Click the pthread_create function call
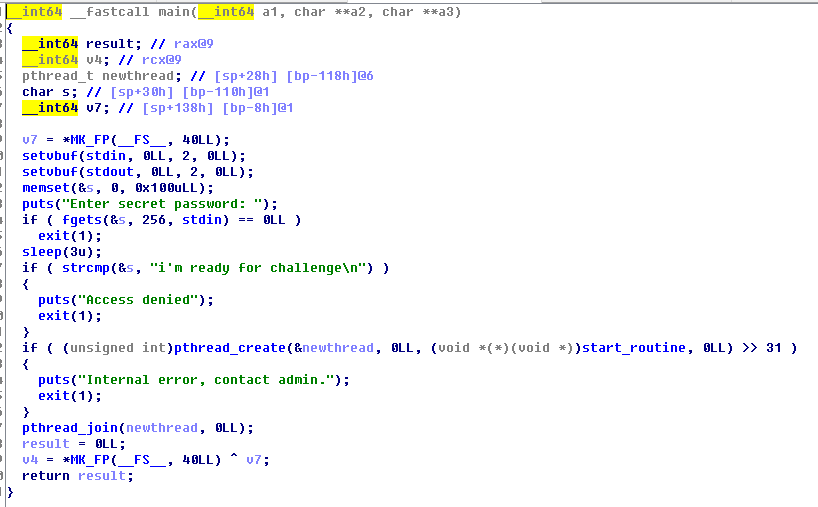The height and width of the screenshot is (507, 818). pyautogui.click(x=230, y=348)
